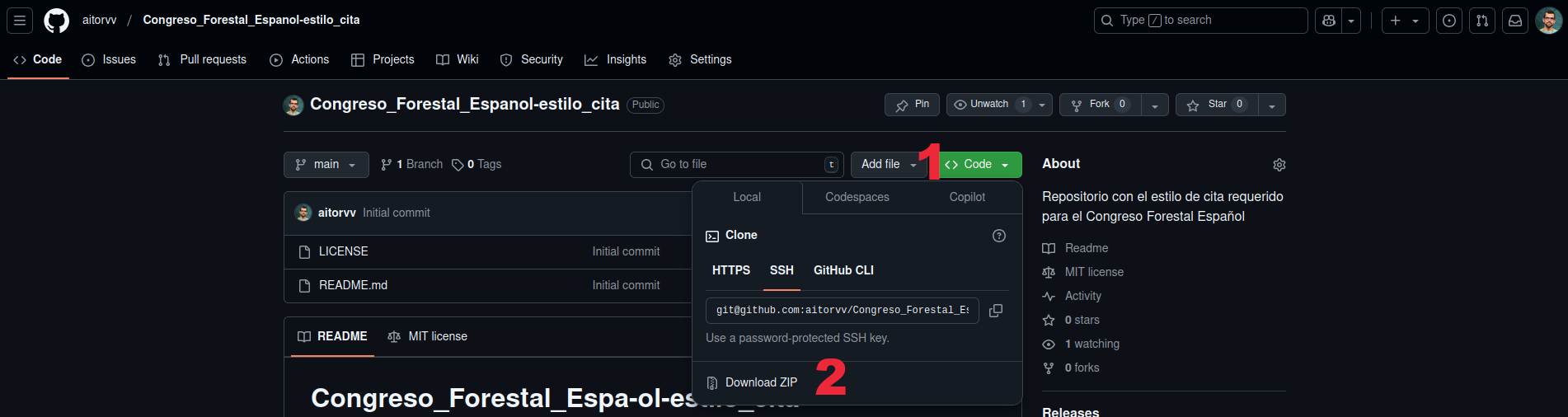View the latest Initial commit beside aitorvv
This screenshot has height=417, width=1568.
(x=397, y=213)
